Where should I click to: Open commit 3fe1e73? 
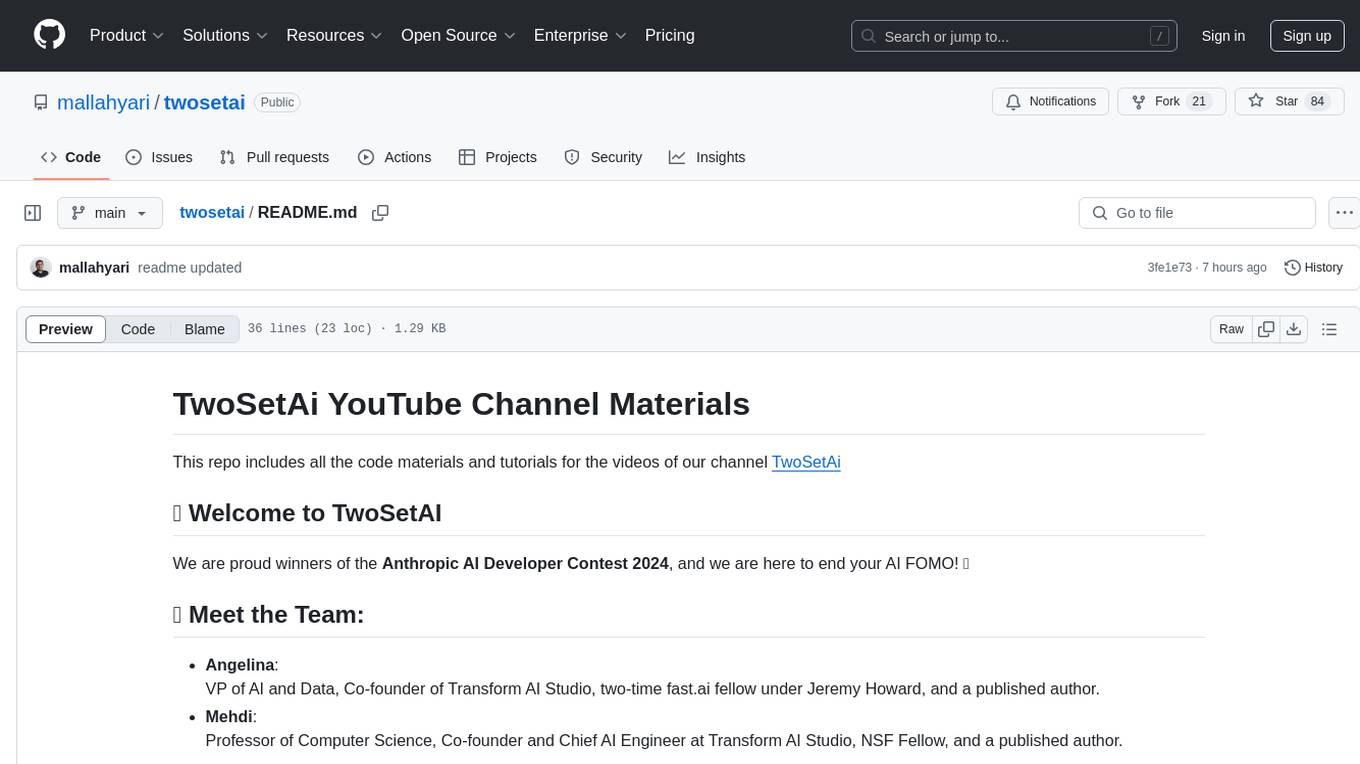pos(1169,268)
